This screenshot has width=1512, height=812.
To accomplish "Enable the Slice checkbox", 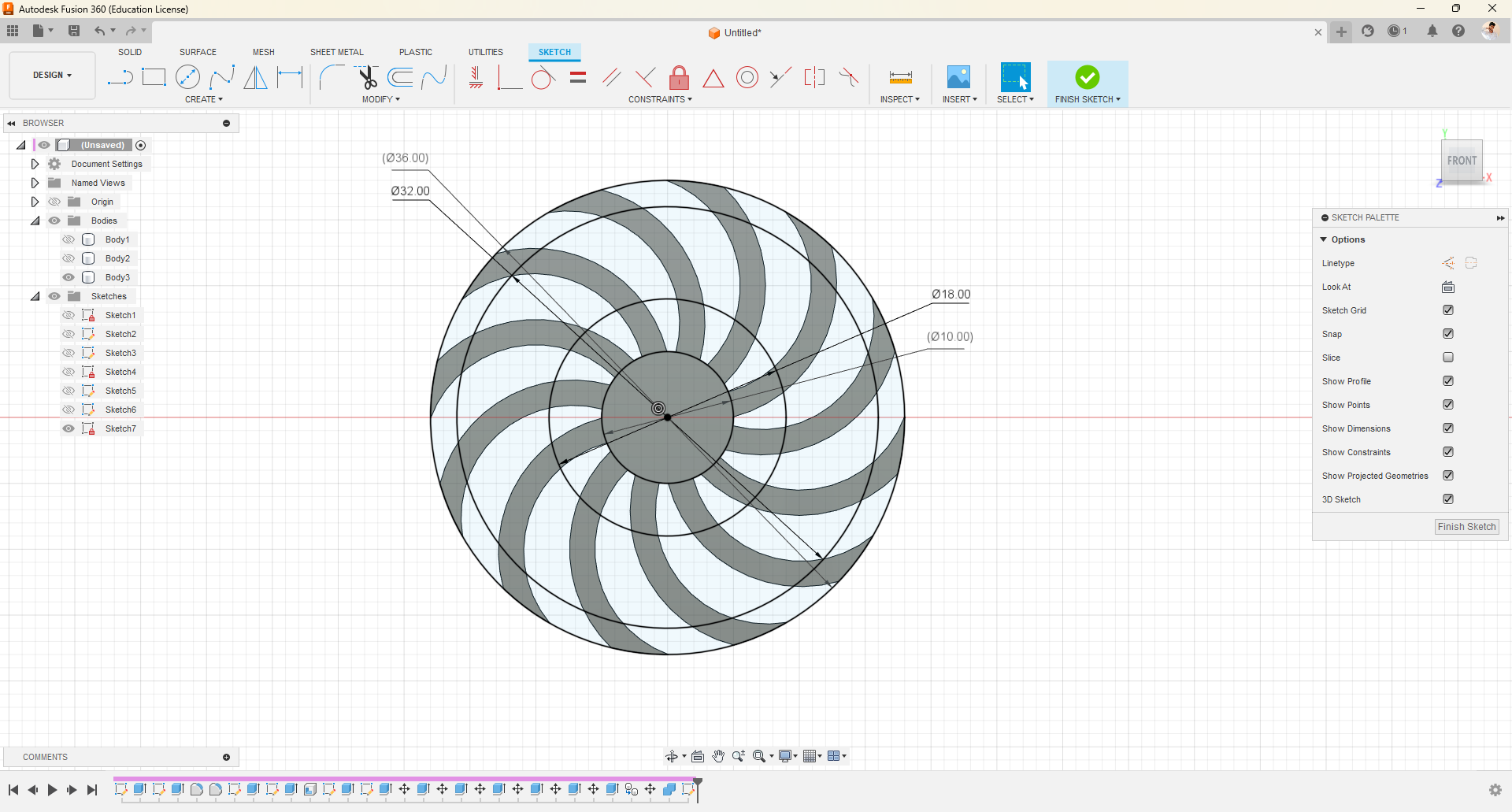I will point(1447,358).
